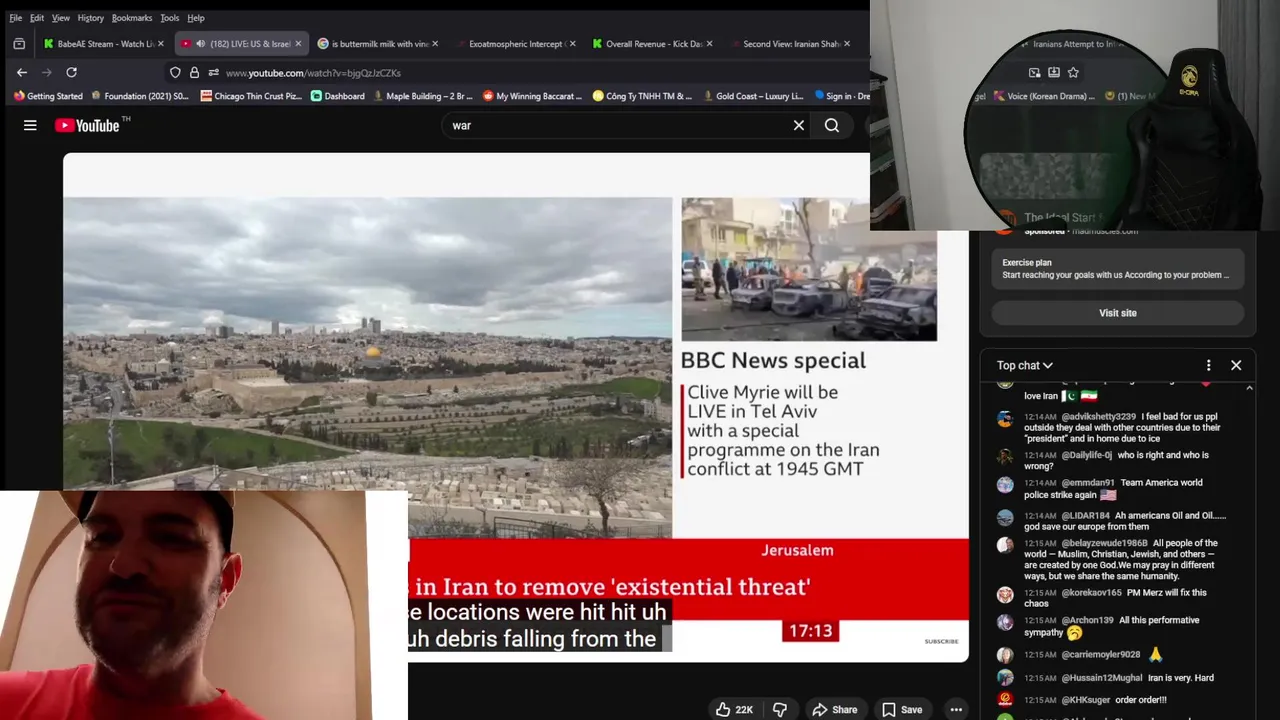Open the Help menu
1280x720 pixels.
pos(196,18)
